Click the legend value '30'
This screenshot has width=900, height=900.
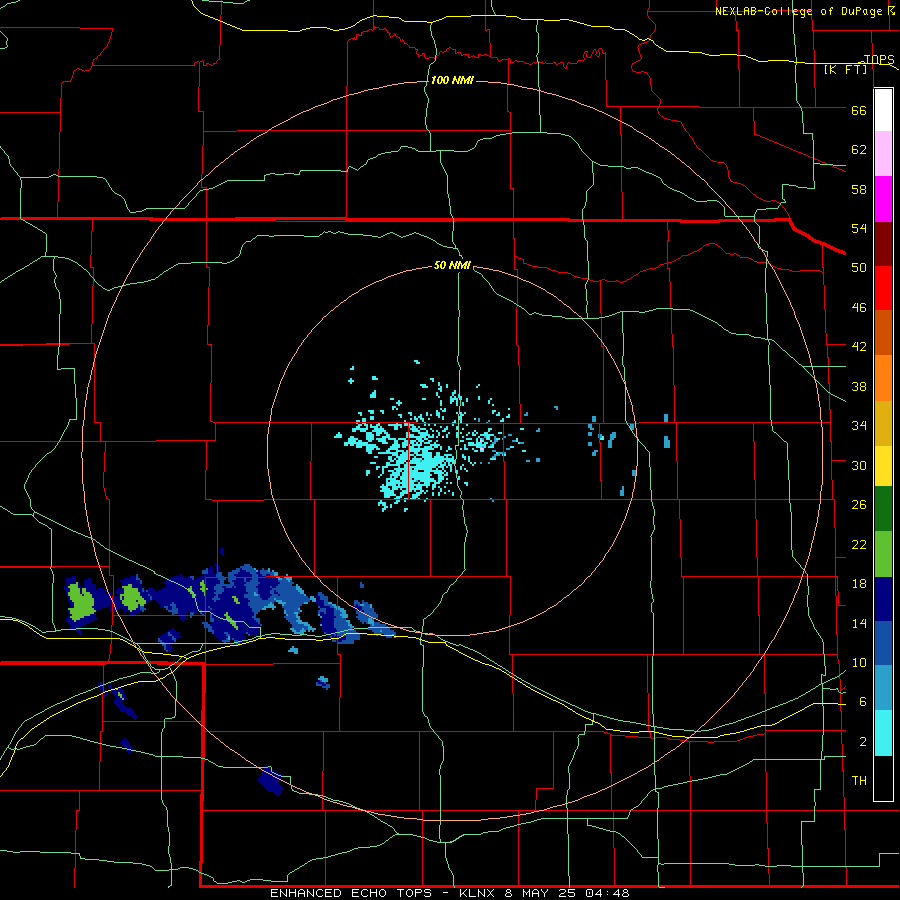pyautogui.click(x=859, y=465)
